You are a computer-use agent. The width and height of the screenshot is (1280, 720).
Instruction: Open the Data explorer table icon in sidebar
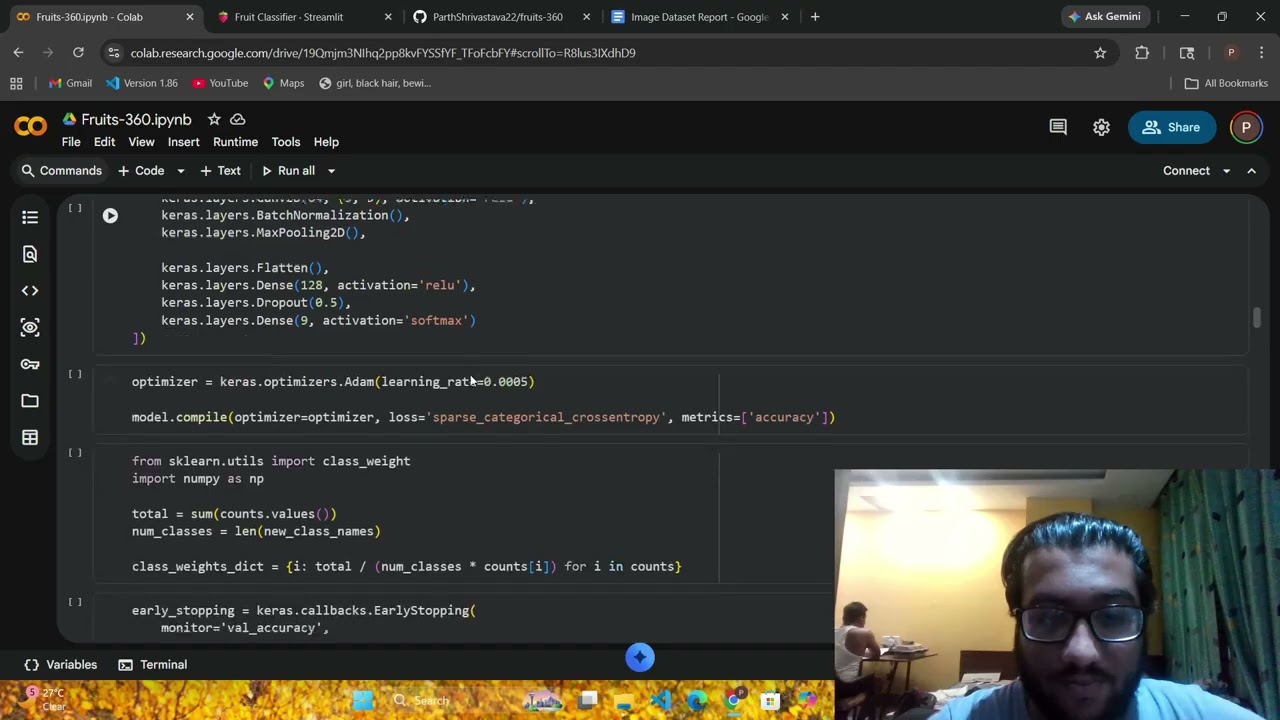click(x=30, y=437)
